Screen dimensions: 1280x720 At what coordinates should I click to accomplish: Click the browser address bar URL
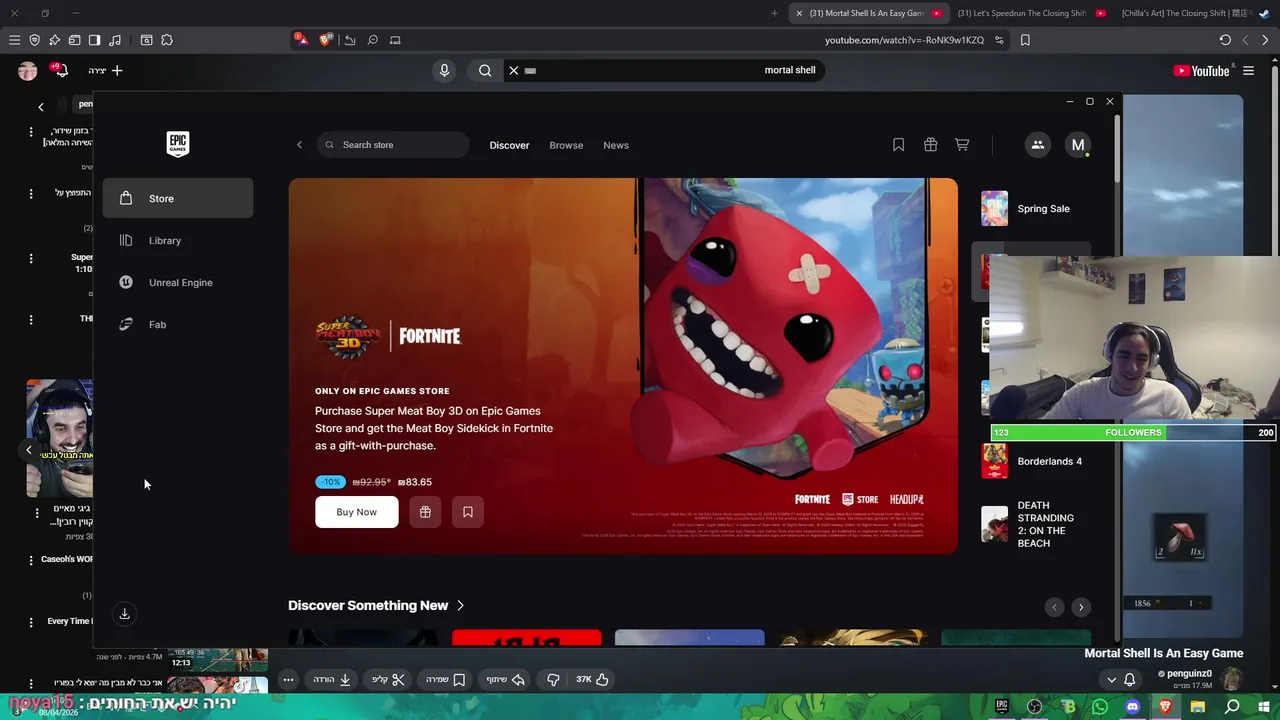coord(904,40)
